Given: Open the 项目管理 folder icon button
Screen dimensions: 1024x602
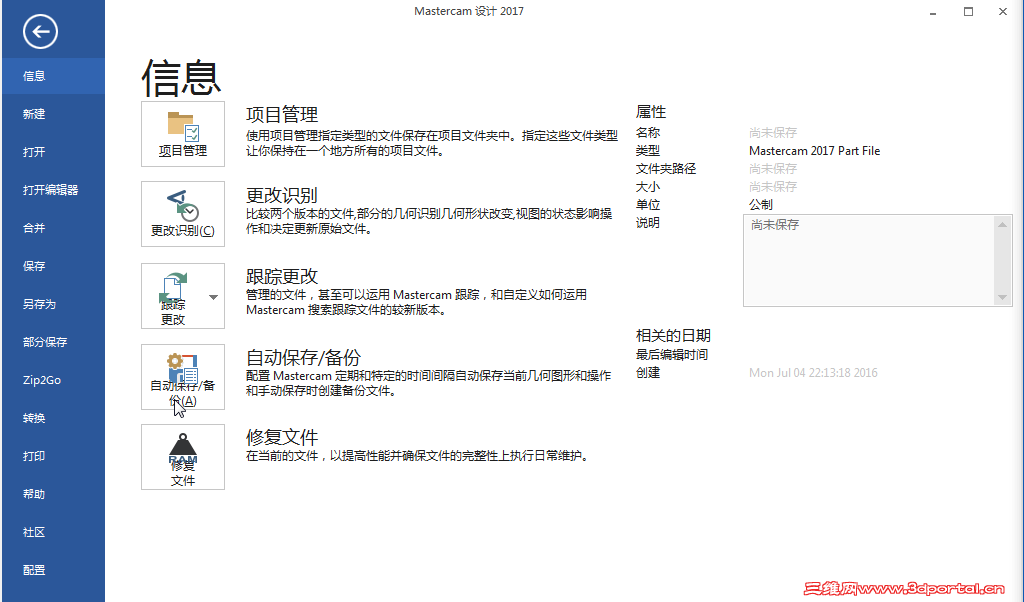Looking at the screenshot, I should 183,134.
